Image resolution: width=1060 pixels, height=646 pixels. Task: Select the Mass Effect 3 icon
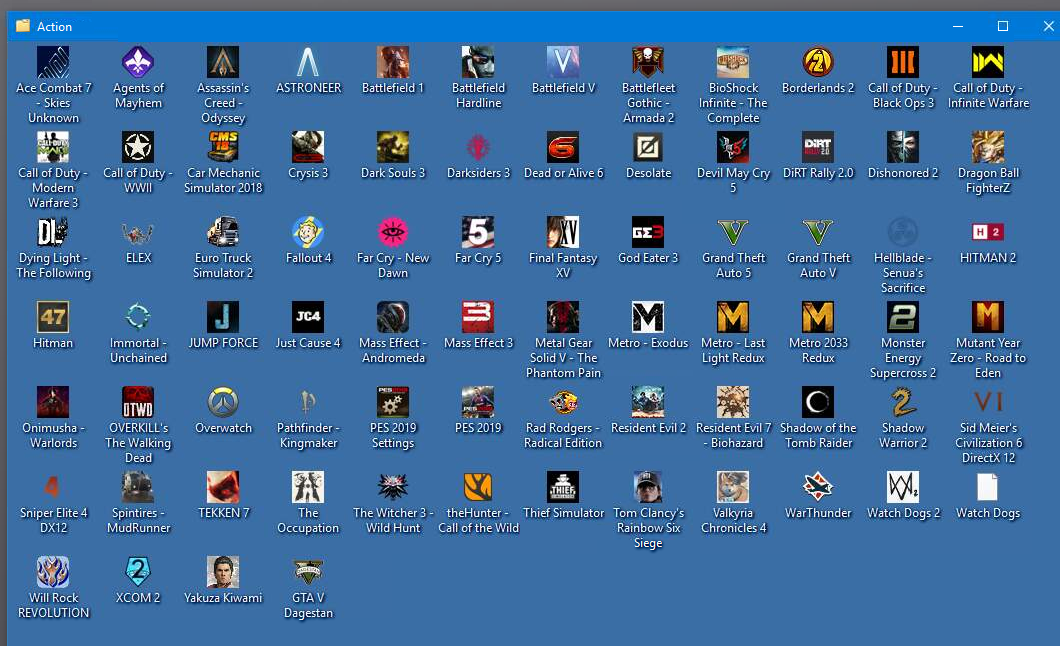[x=478, y=318]
